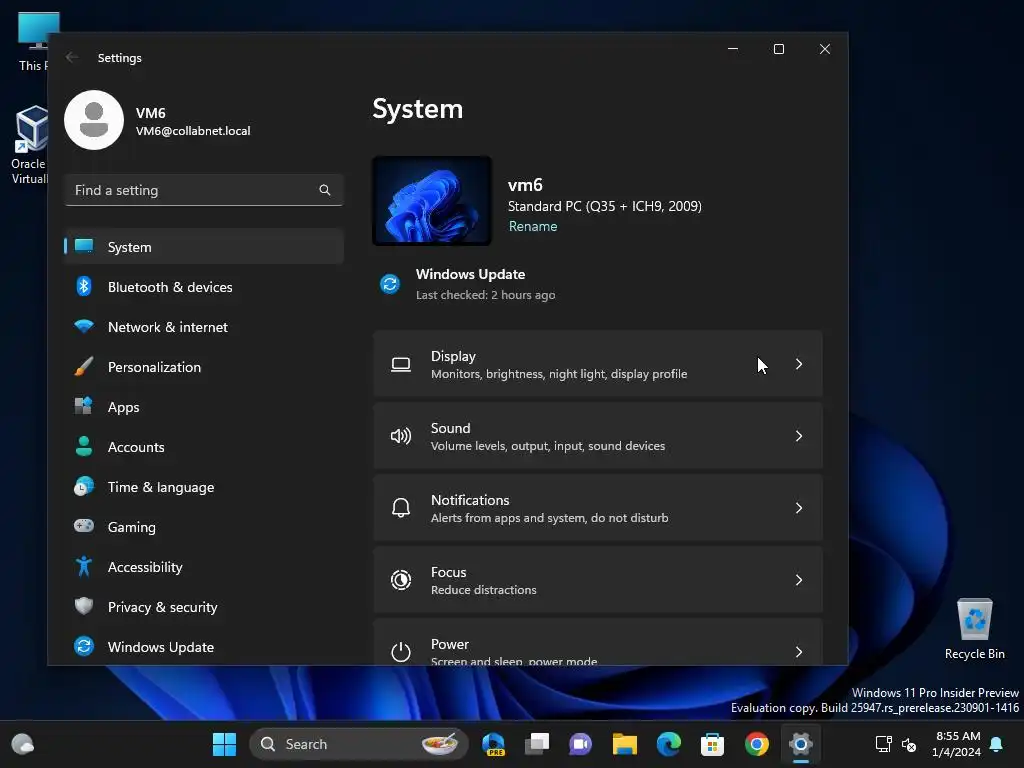Expand Sound settings chevron
Viewport: 1024px width, 768px height.
(799, 436)
